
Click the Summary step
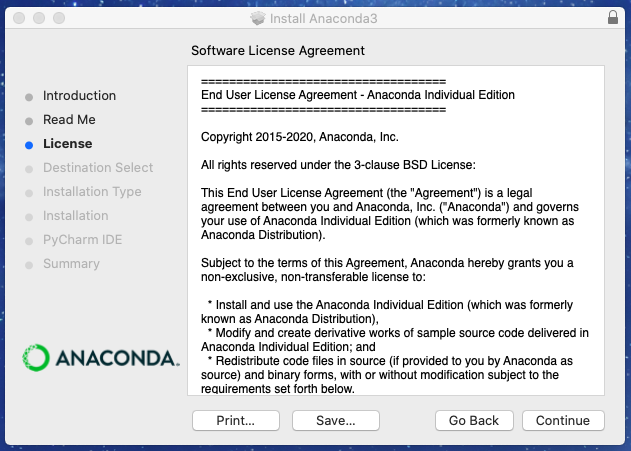(71, 264)
